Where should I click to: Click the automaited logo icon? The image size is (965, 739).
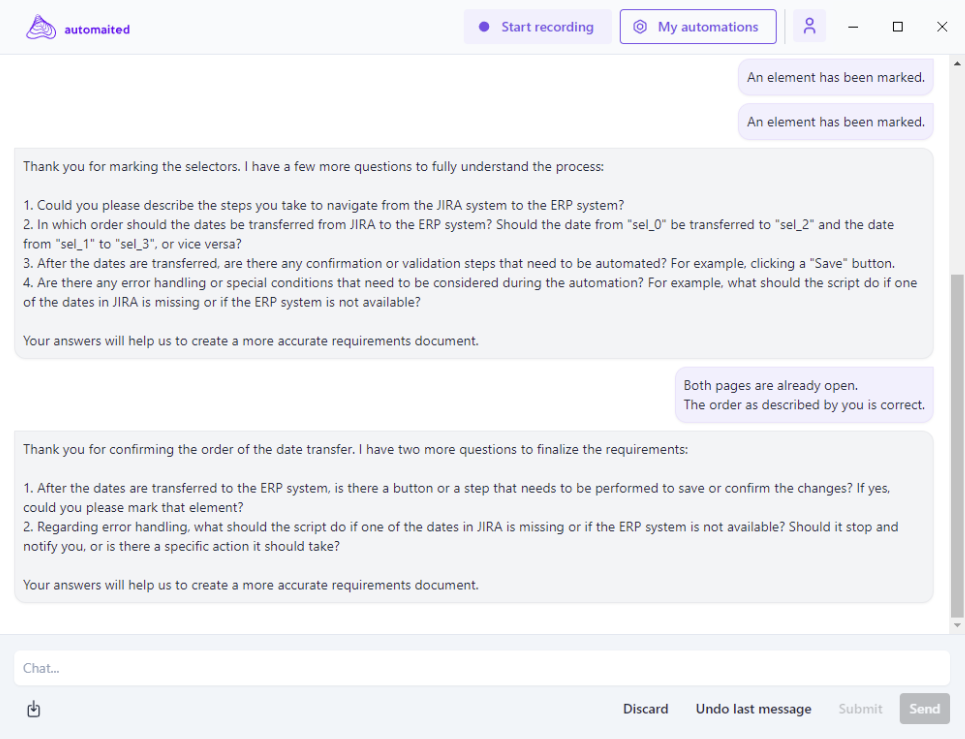pos(41,28)
